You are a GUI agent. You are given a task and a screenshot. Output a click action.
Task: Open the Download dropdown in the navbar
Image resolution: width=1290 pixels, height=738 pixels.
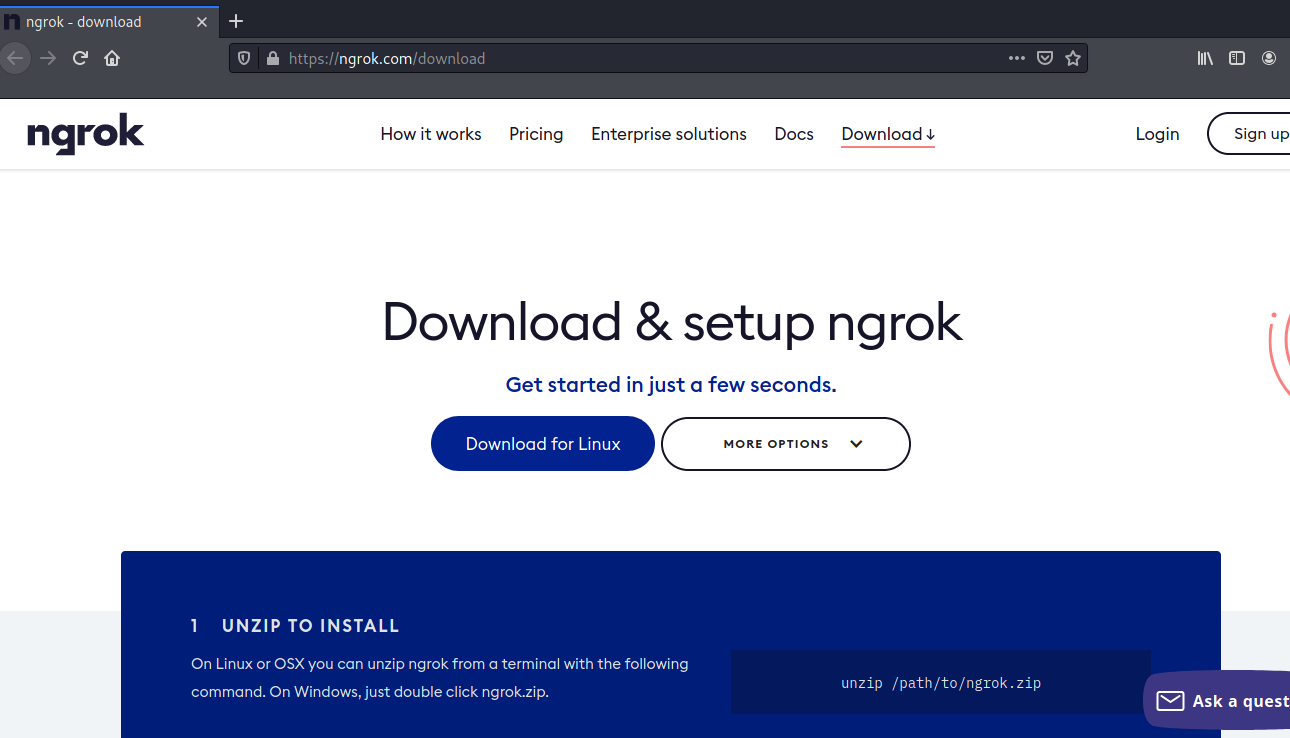(x=887, y=133)
